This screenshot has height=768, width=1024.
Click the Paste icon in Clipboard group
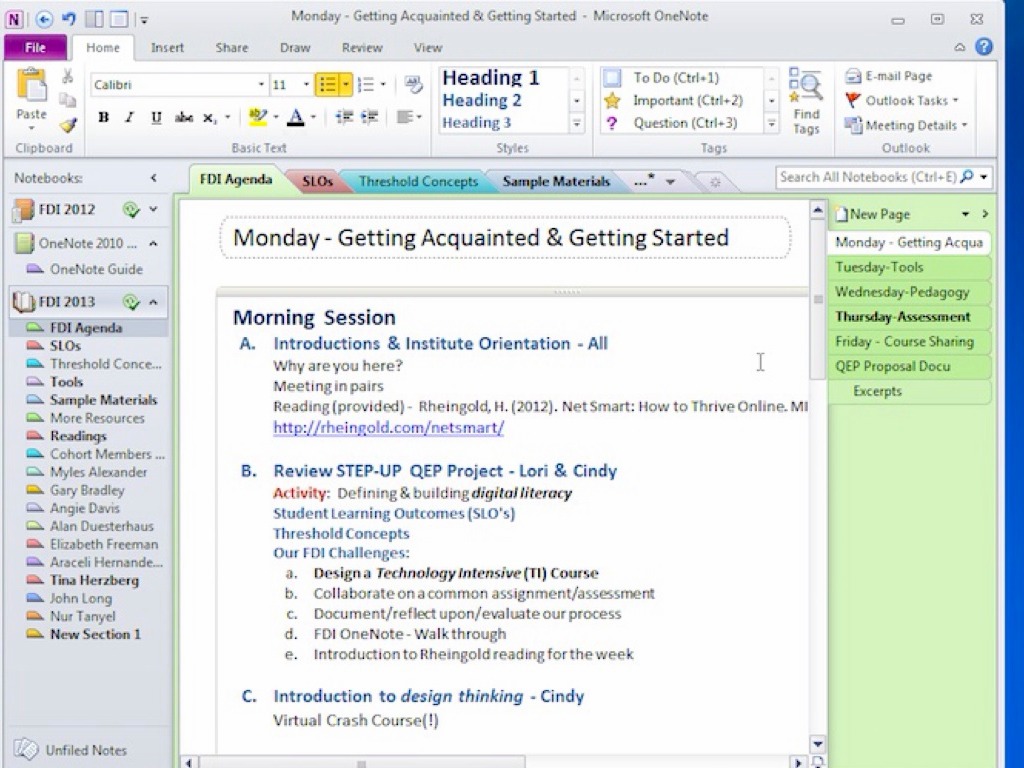click(x=31, y=90)
